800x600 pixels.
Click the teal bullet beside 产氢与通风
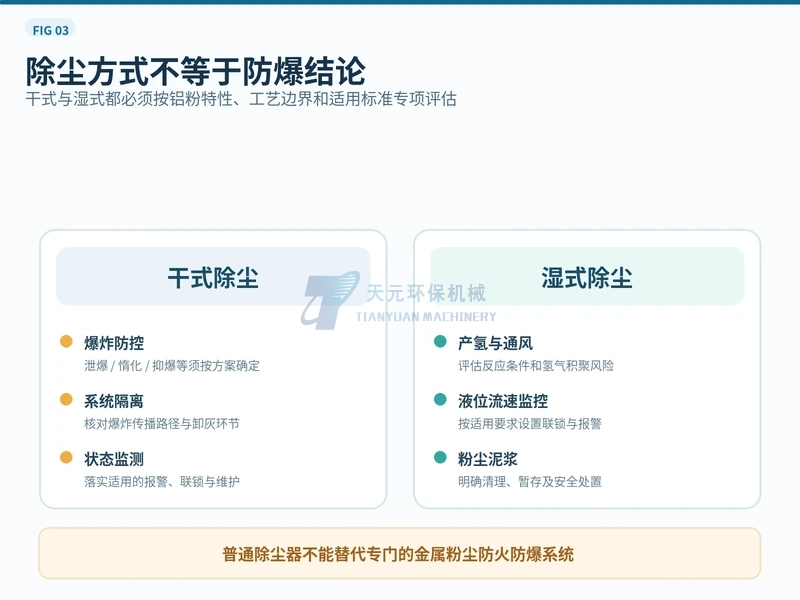coord(440,341)
